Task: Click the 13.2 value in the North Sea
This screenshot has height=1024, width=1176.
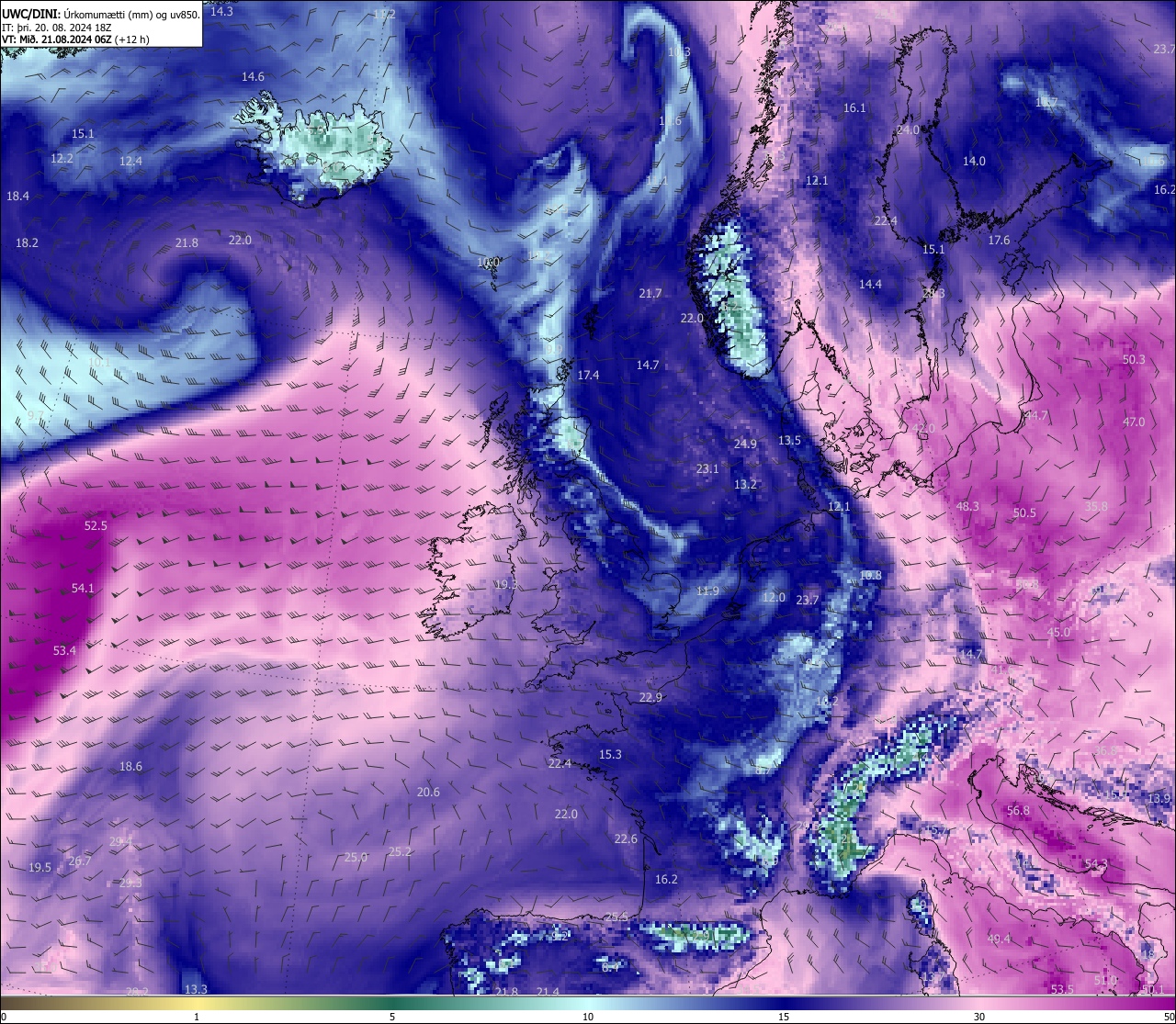Action: pos(745,484)
